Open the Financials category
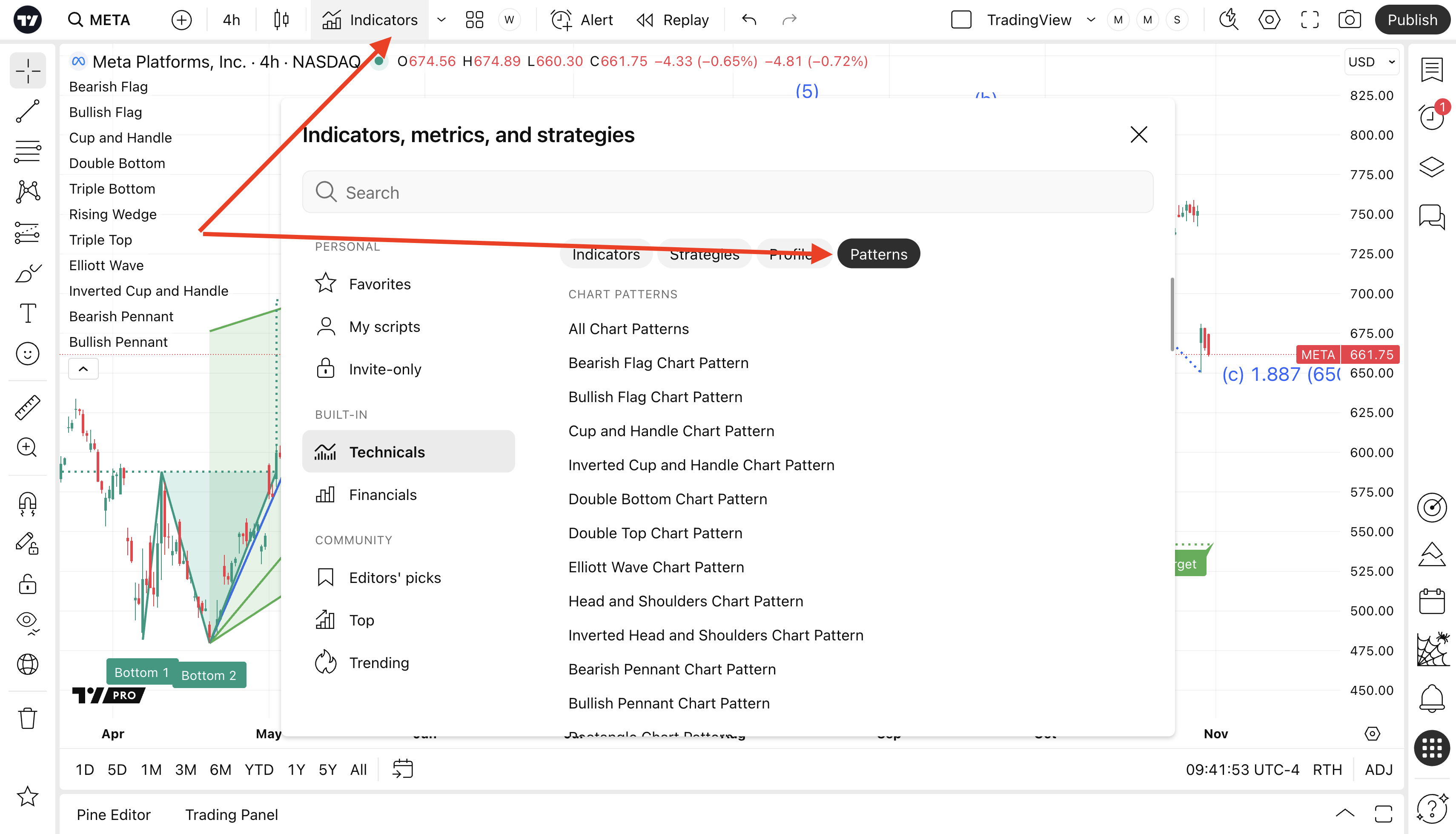Screen dimensions: 1456x834 [x=383, y=494]
